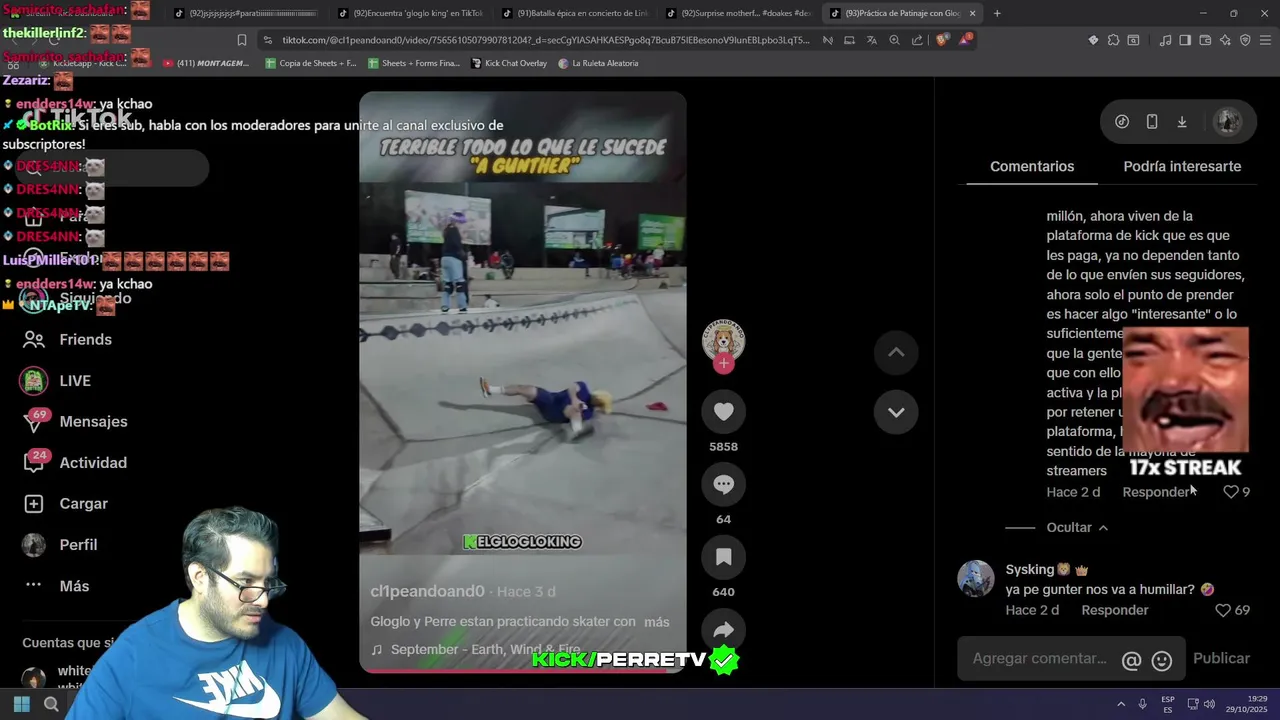Open the Friends sidebar item

pyautogui.click(x=68, y=340)
